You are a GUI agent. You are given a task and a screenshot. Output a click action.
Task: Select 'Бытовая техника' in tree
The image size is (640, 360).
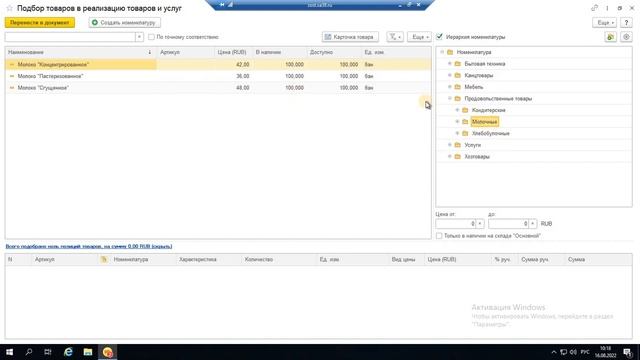coord(484,64)
